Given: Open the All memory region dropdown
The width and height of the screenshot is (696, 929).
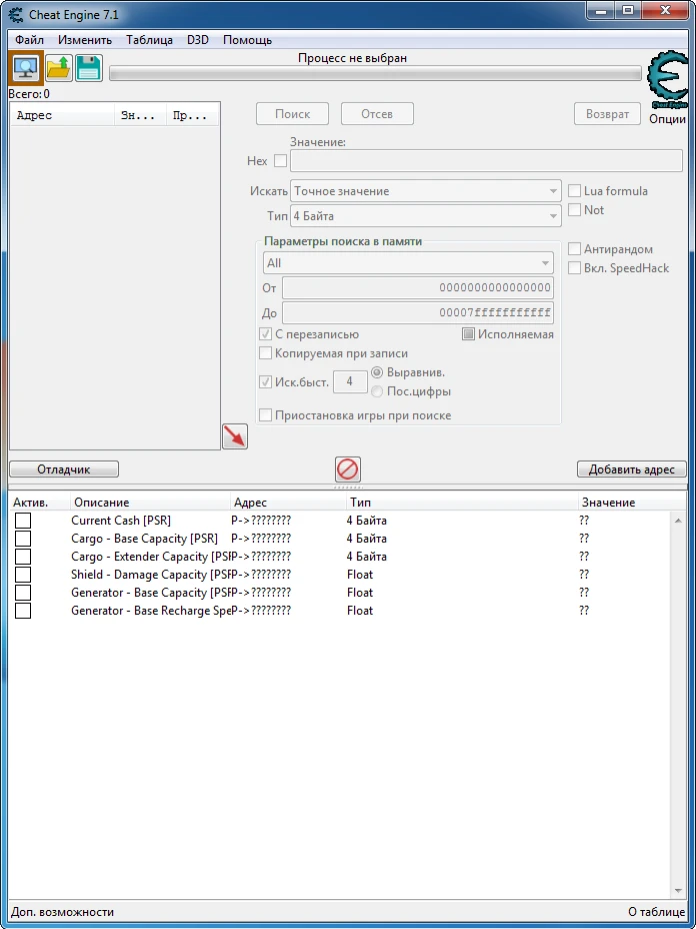Looking at the screenshot, I should click(x=408, y=262).
